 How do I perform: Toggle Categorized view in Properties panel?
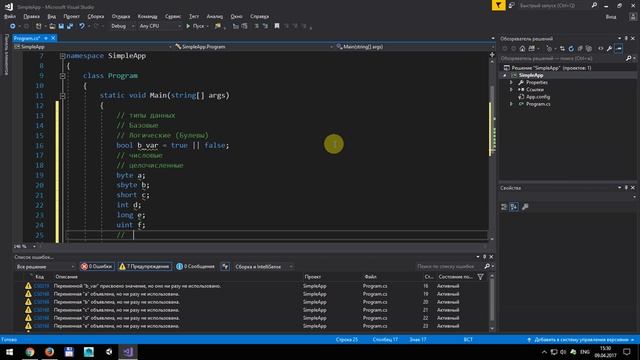point(504,207)
